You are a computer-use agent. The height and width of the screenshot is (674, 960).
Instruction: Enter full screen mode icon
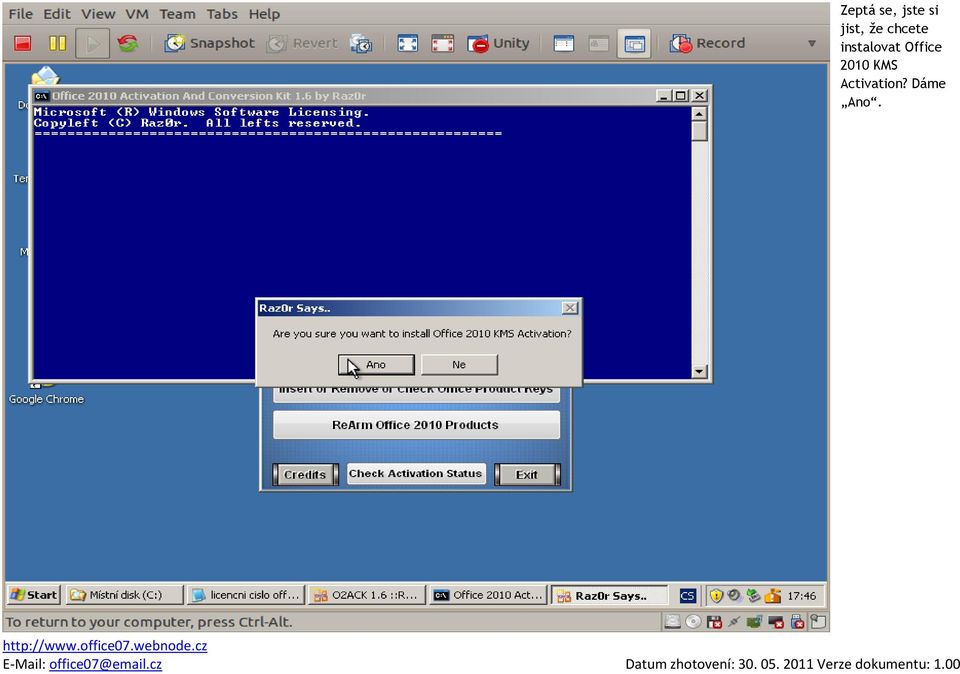pyautogui.click(x=408, y=43)
